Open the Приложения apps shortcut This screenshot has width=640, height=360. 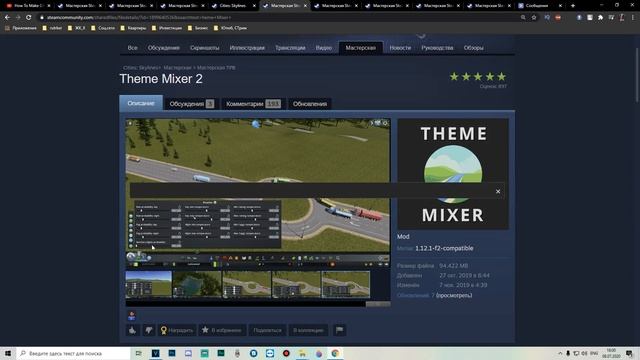point(21,28)
